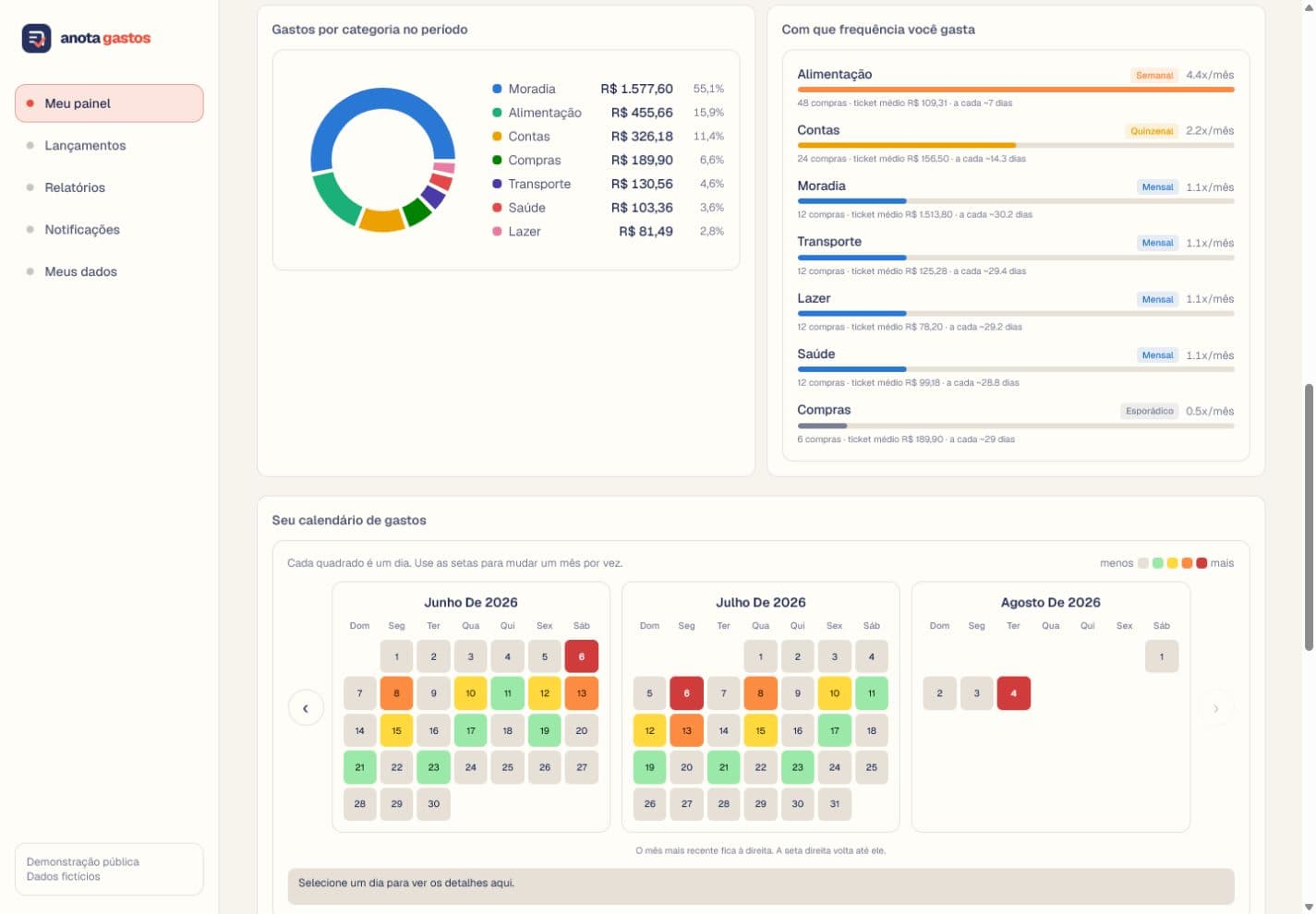1316x914 pixels.
Task: Select June 6 in the calendar
Action: pyautogui.click(x=582, y=656)
